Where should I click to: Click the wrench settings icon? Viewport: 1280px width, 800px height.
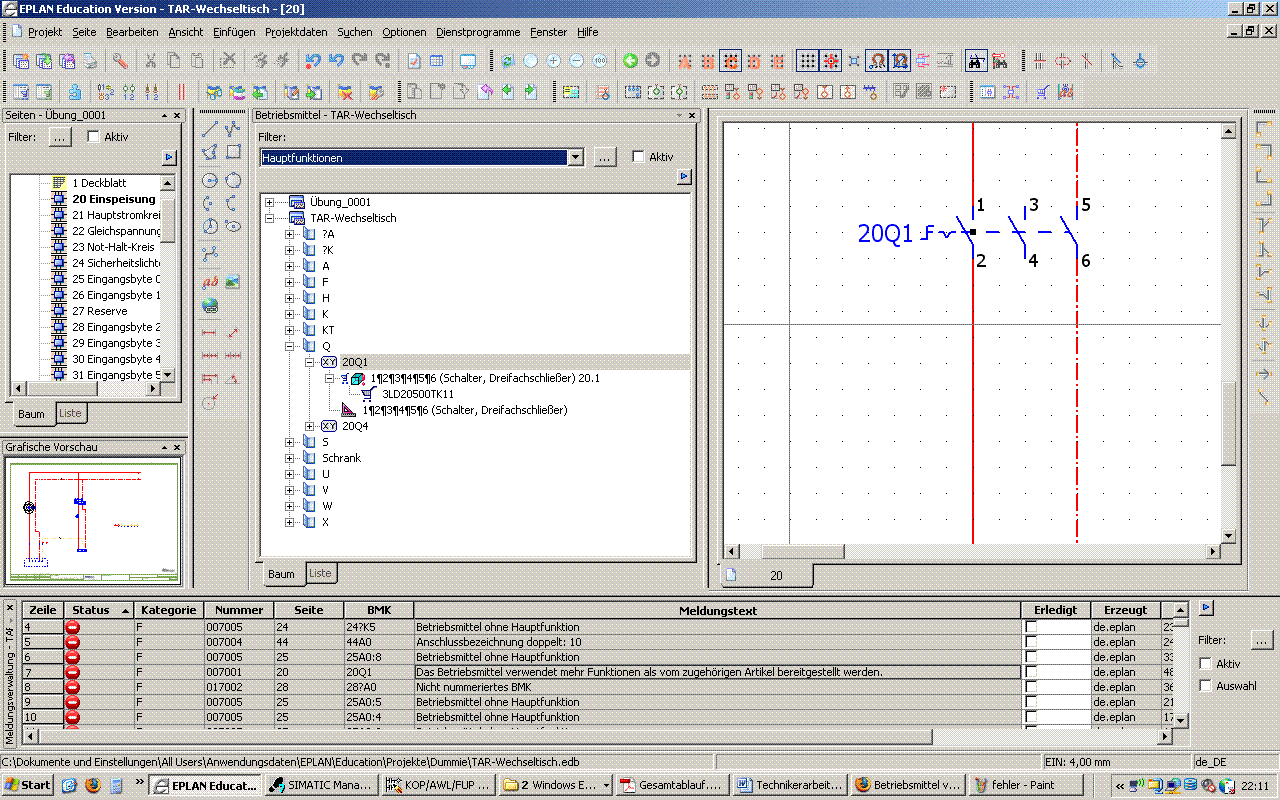120,61
